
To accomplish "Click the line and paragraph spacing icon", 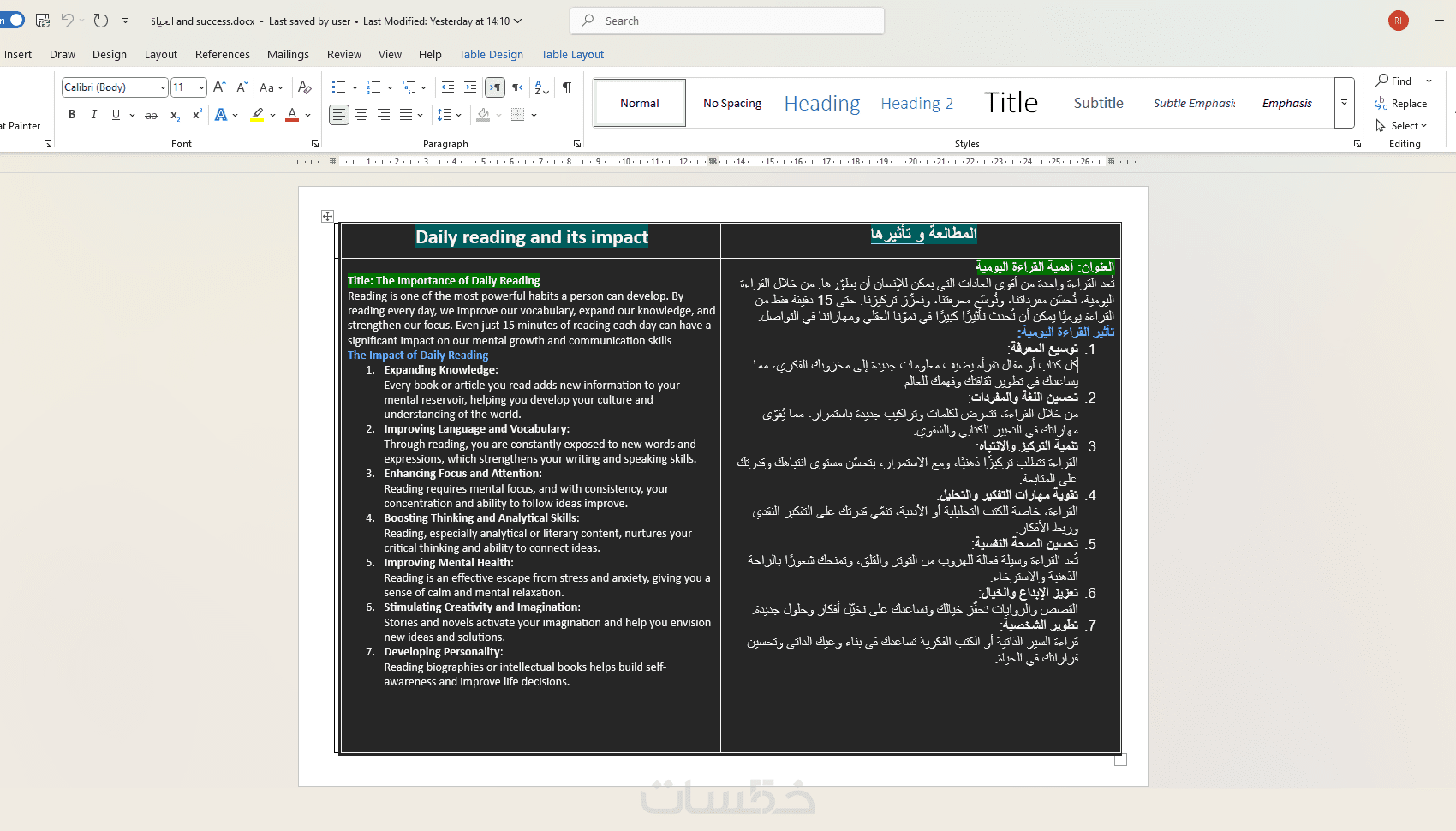I will tap(445, 115).
